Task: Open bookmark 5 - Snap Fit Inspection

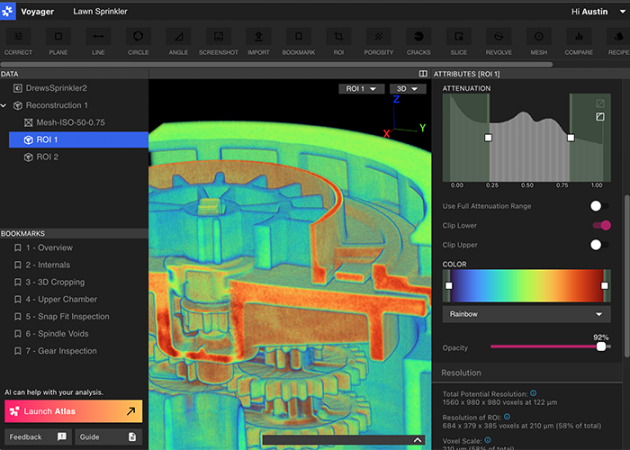Action: point(68,316)
